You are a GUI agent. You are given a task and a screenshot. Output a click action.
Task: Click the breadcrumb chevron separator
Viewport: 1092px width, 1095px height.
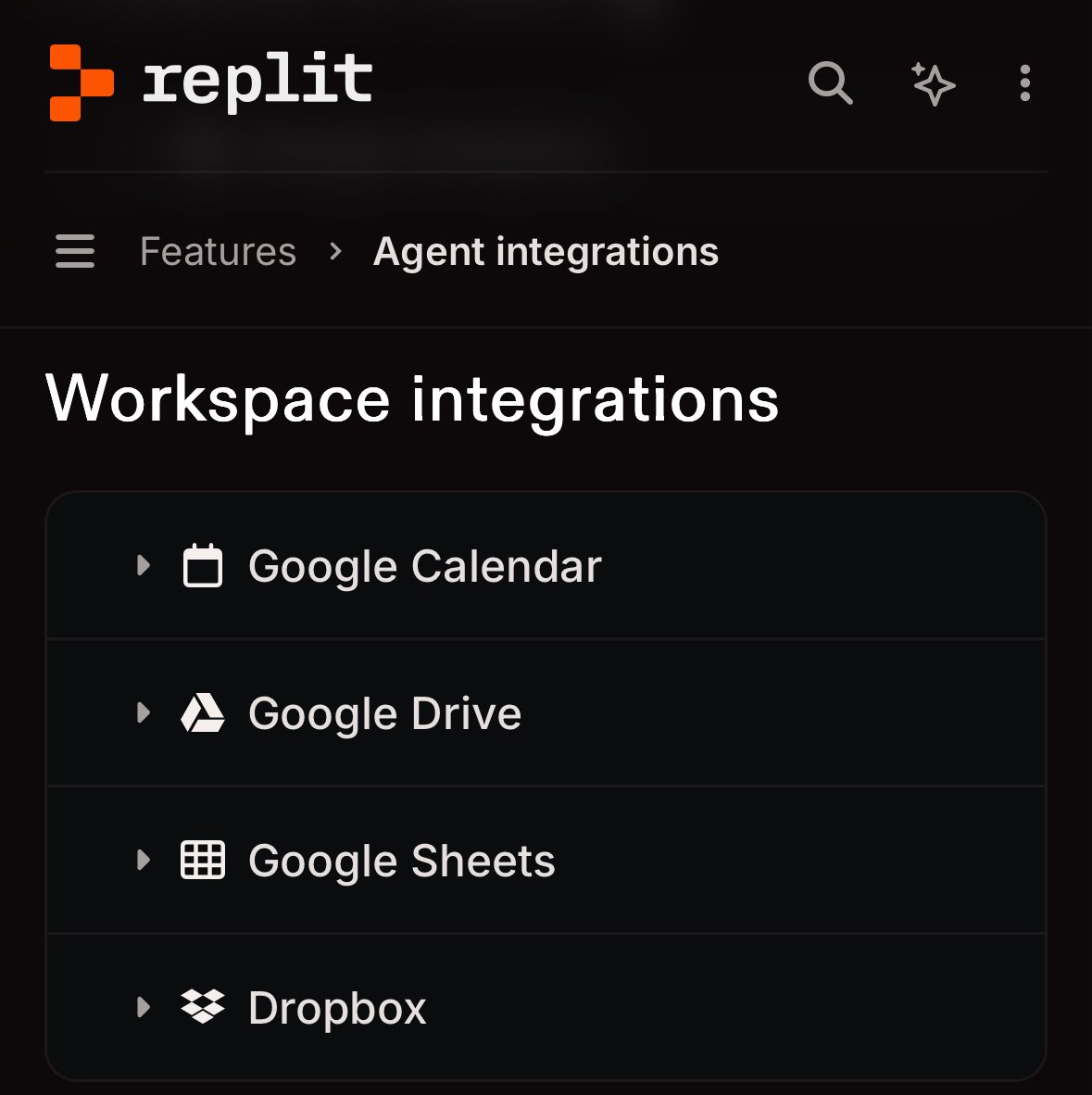coord(334,251)
